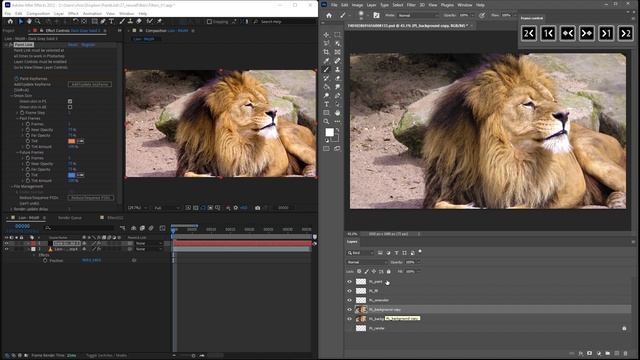Viewport: 640px width, 360px height.
Task: Click Photoshop foreground color swatch
Action: (x=329, y=132)
